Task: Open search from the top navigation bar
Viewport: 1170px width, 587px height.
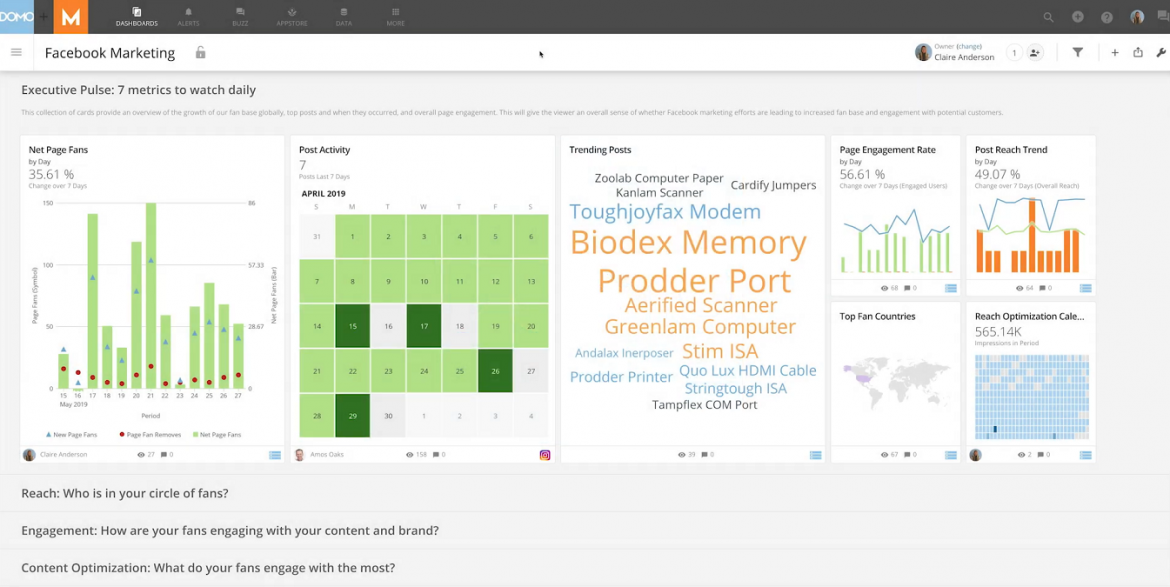Action: 1048,16
